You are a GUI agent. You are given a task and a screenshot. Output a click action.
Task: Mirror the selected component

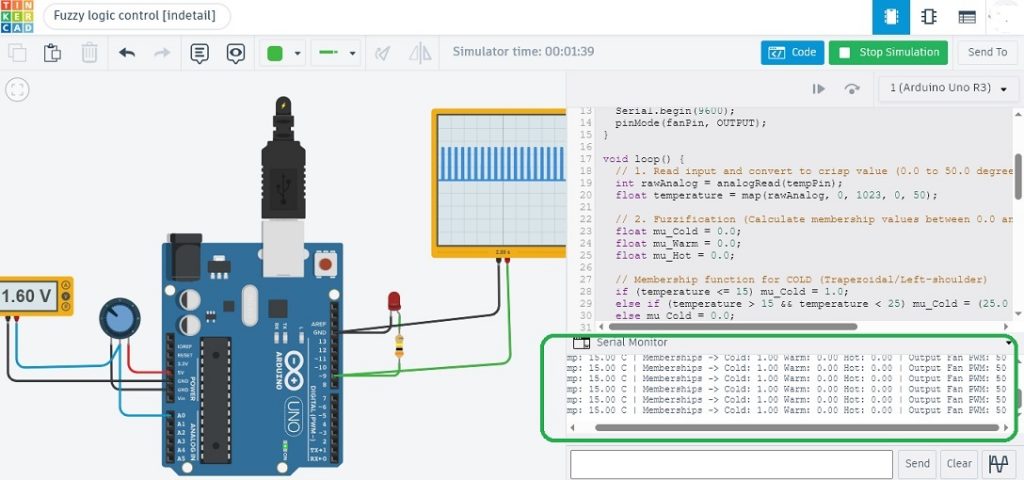[420, 53]
